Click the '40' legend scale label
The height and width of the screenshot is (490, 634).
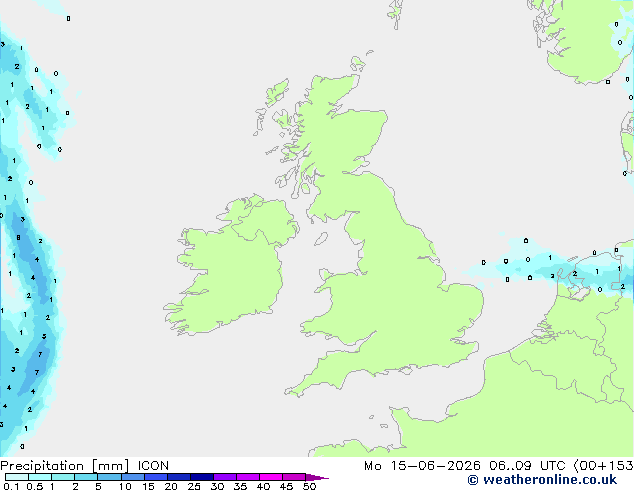263,486
